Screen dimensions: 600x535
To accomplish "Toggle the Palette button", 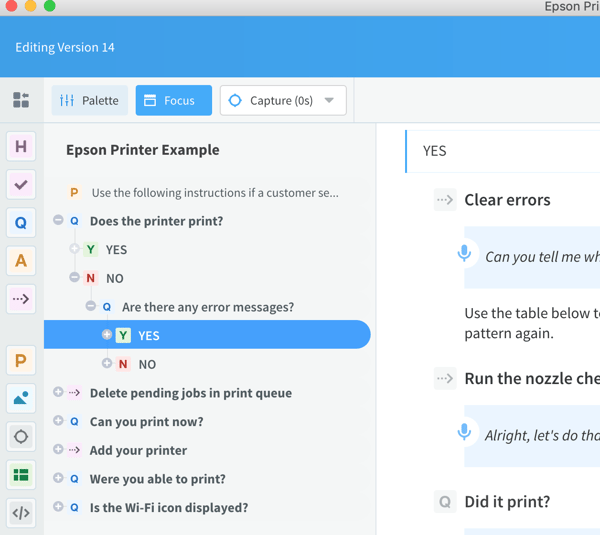I will point(89,100).
